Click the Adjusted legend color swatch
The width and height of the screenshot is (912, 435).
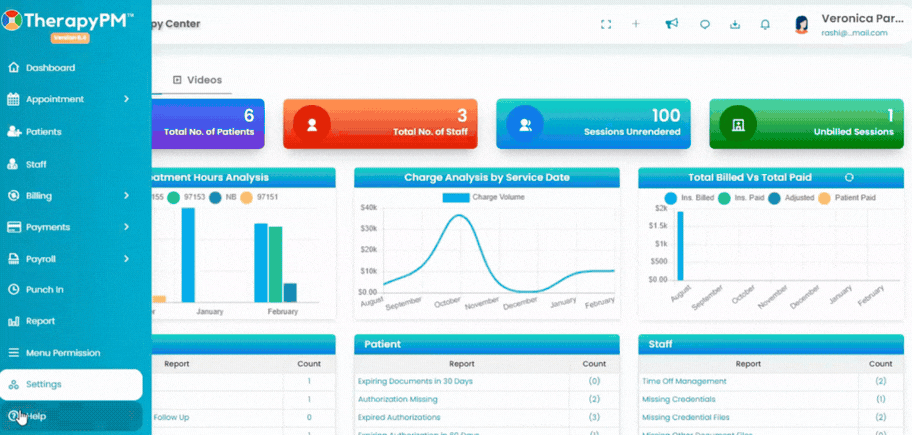coord(774,198)
